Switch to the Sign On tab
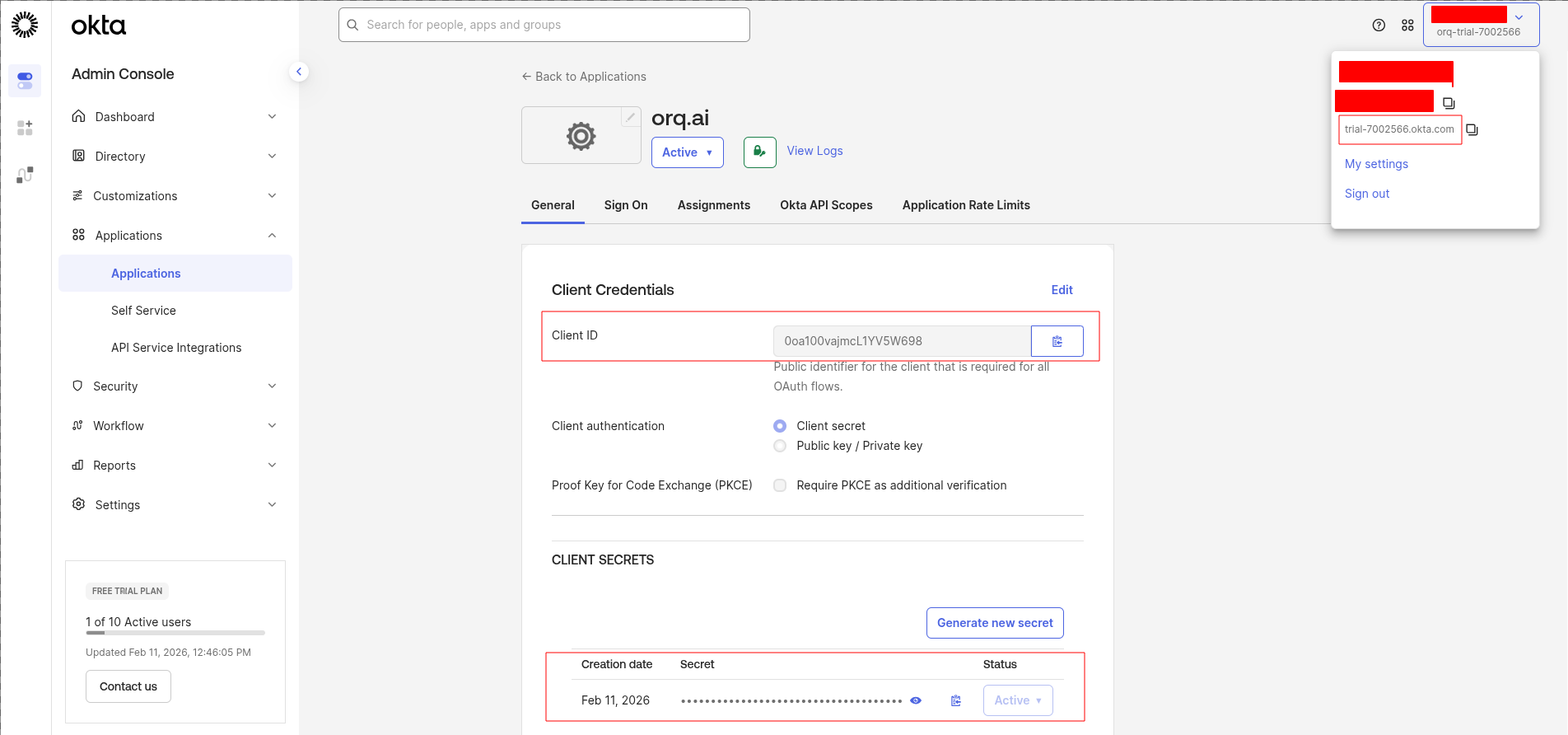 click(626, 205)
